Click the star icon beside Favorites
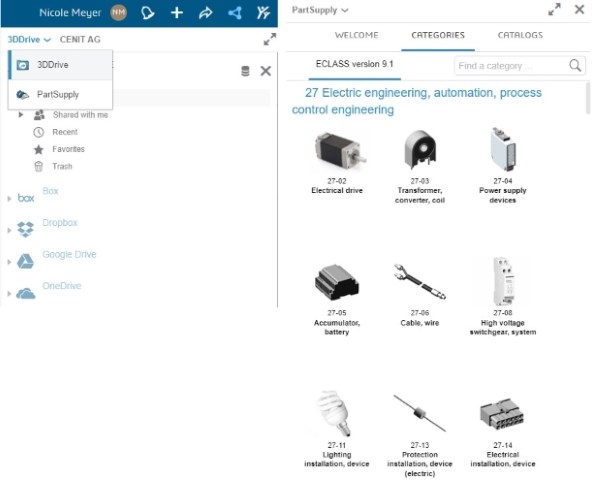The height and width of the screenshot is (485, 600). tap(39, 149)
